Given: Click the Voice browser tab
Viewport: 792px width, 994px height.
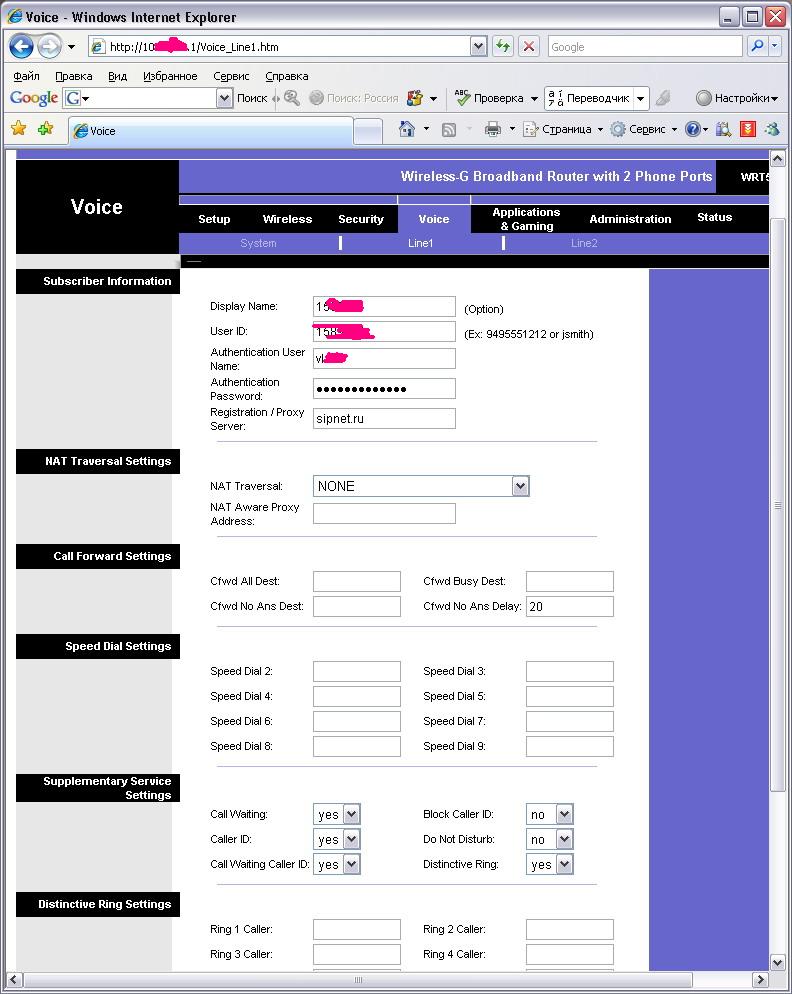Looking at the screenshot, I should 211,131.
